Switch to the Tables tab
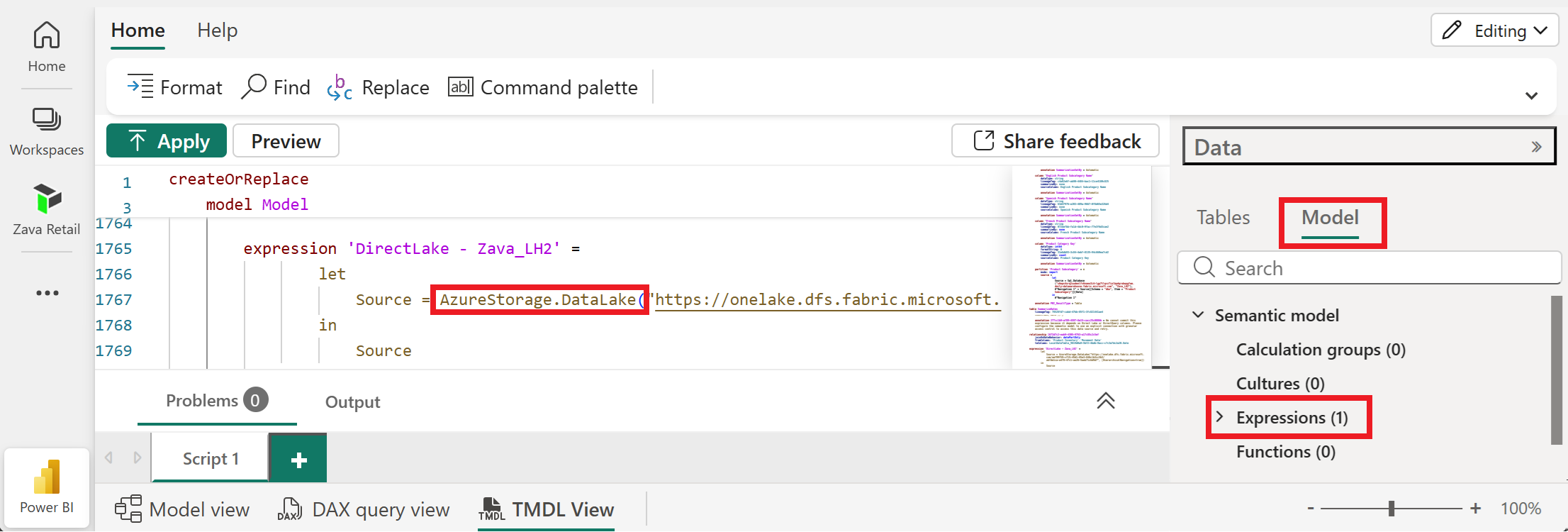The image size is (1568, 532). point(1223,218)
